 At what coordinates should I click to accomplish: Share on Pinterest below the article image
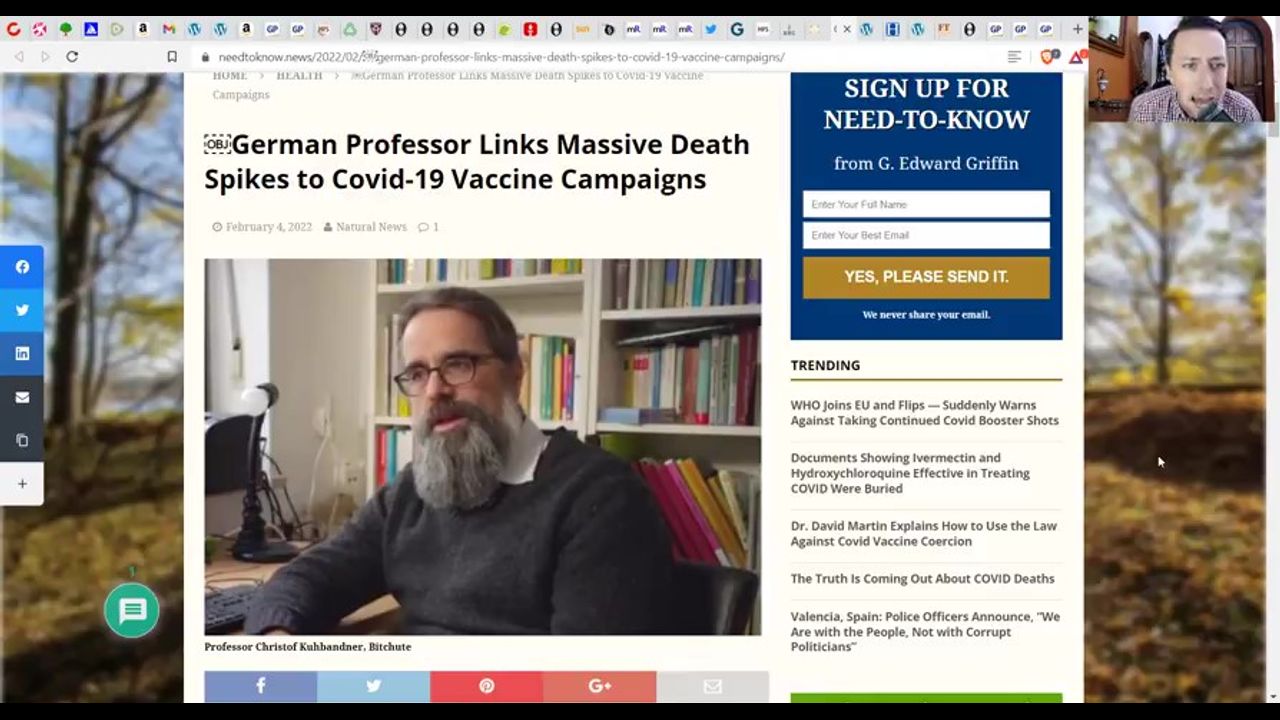[486, 686]
